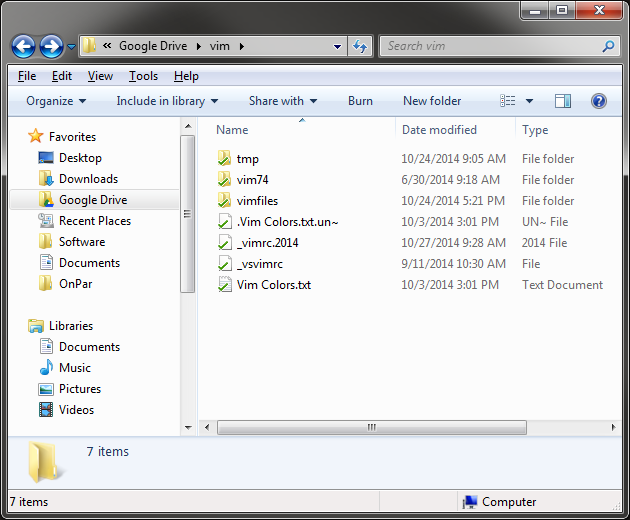Open OnPar folder in Favorites
Viewport: 630px width, 520px height.
click(x=76, y=284)
